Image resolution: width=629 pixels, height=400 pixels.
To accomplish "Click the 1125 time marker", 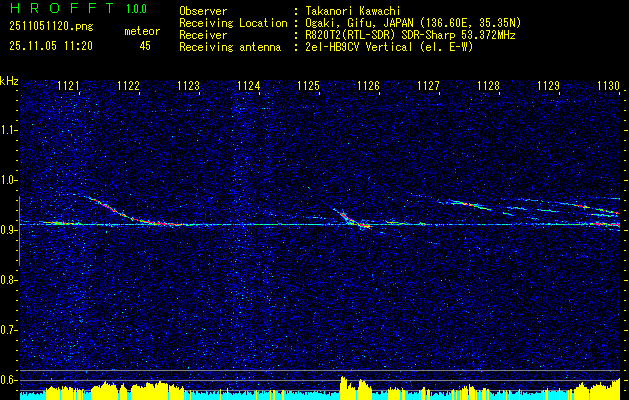I will click(308, 86).
